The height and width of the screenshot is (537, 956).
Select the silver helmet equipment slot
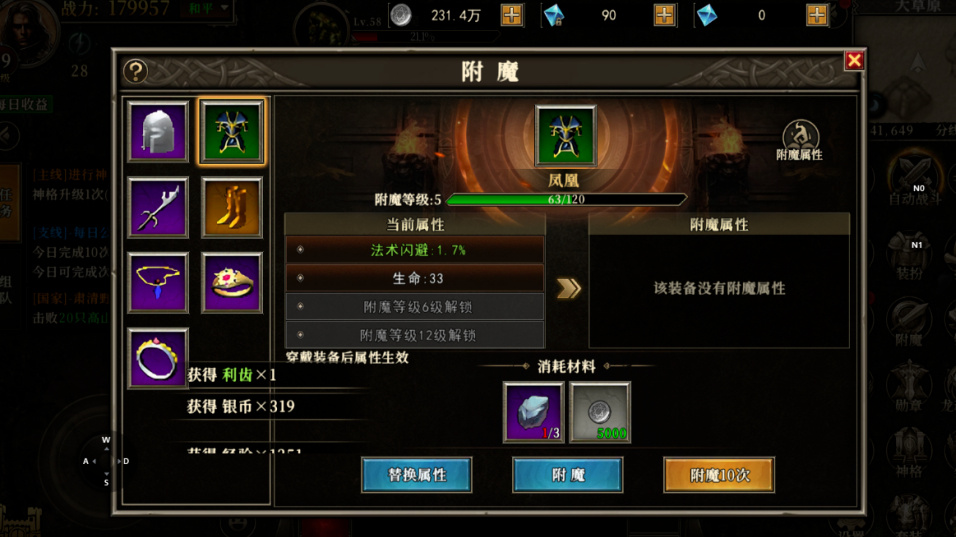tap(158, 132)
